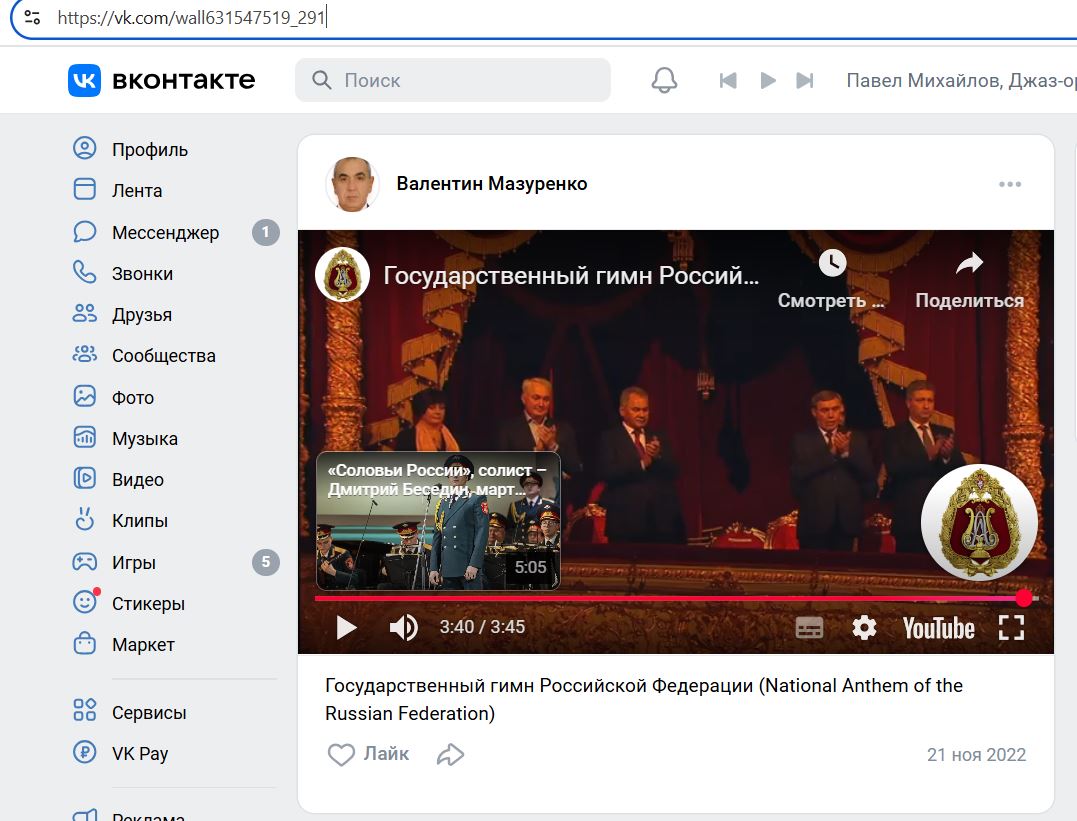Enter fullscreen video mode

1011,627
